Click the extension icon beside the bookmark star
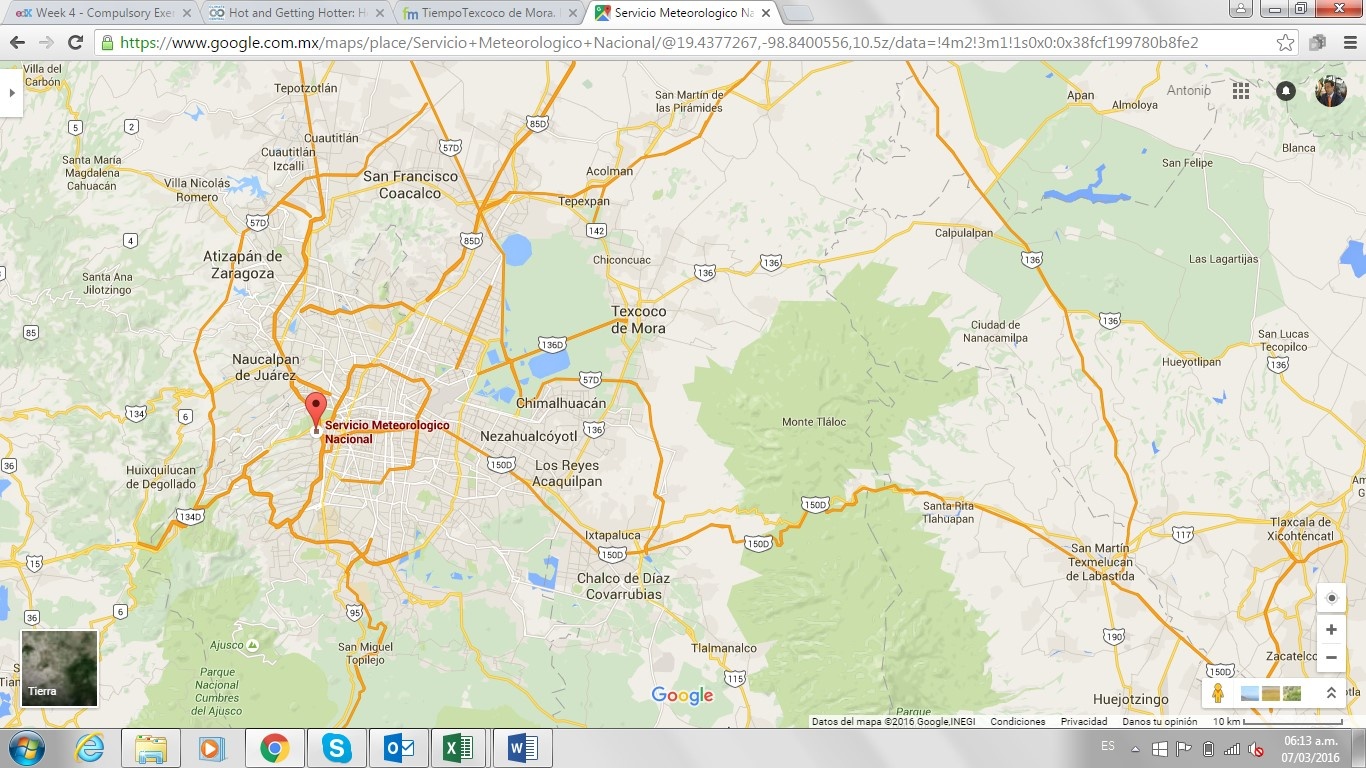Screen dimensions: 1366x768 pyautogui.click(x=1317, y=42)
